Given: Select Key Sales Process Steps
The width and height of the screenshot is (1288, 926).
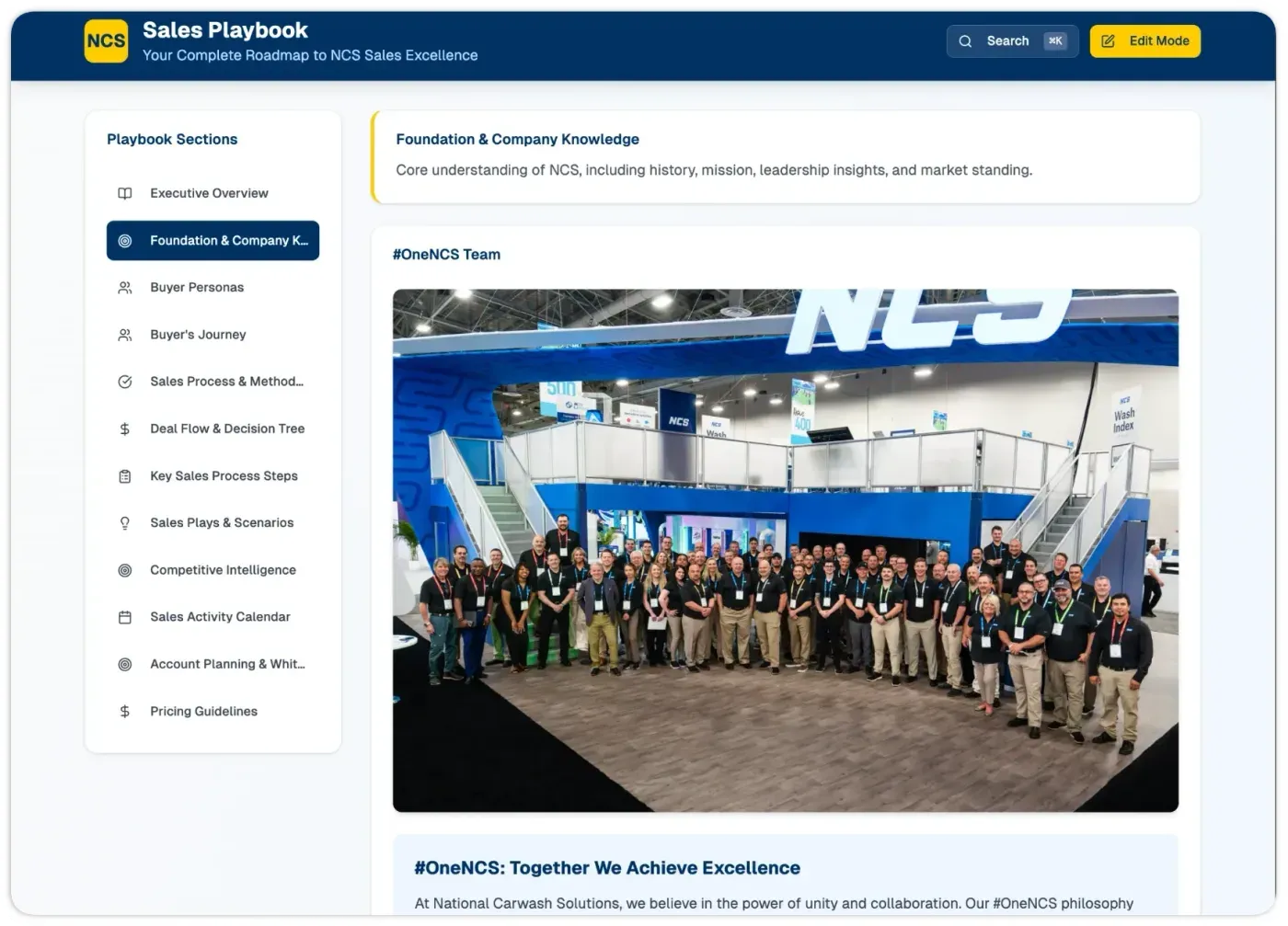Looking at the screenshot, I should (x=213, y=476).
